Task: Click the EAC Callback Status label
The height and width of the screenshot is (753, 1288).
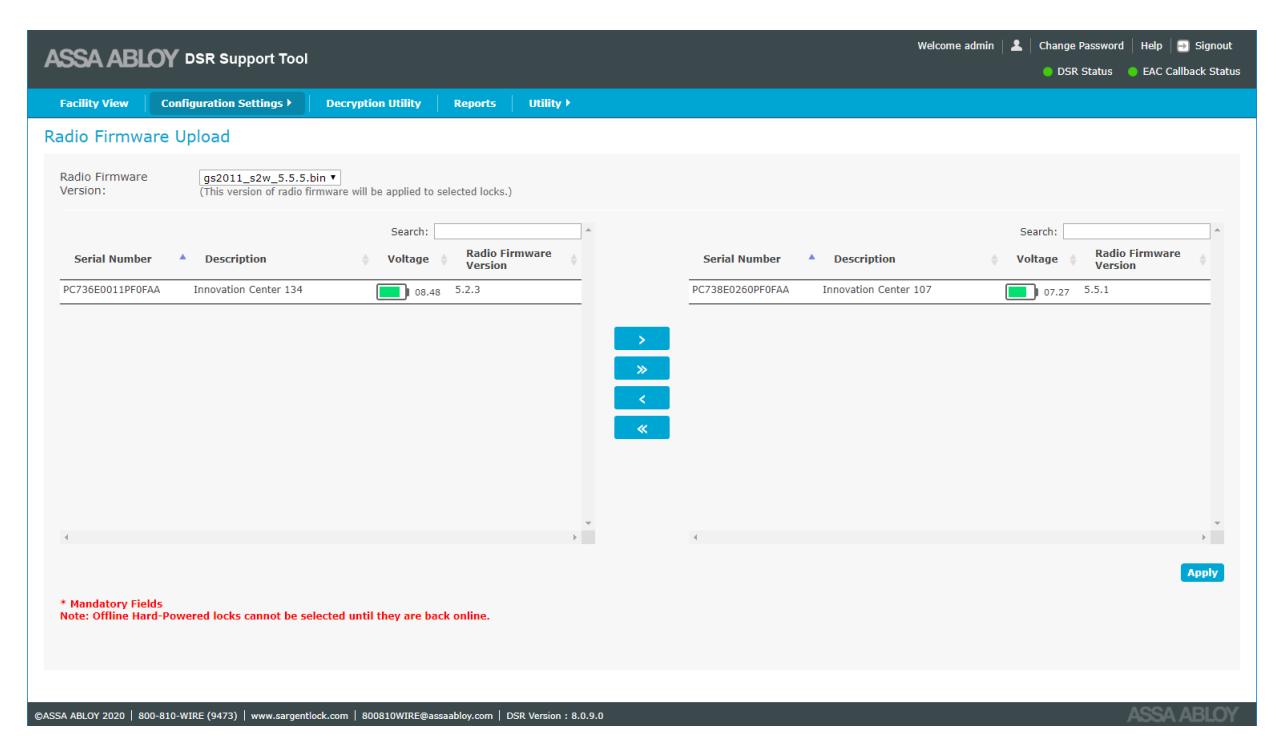Action: coord(1192,71)
